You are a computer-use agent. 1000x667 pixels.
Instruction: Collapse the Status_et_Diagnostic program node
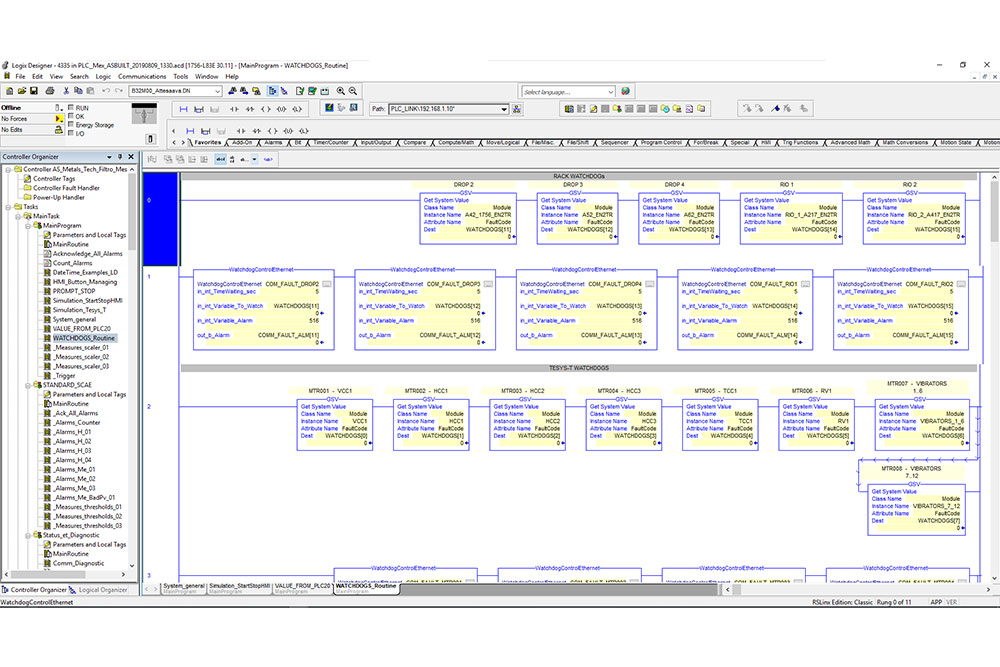(x=28, y=535)
